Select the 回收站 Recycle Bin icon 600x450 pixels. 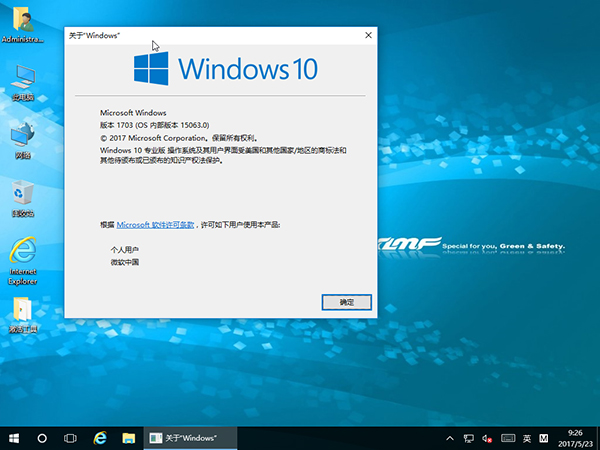[x=22, y=196]
